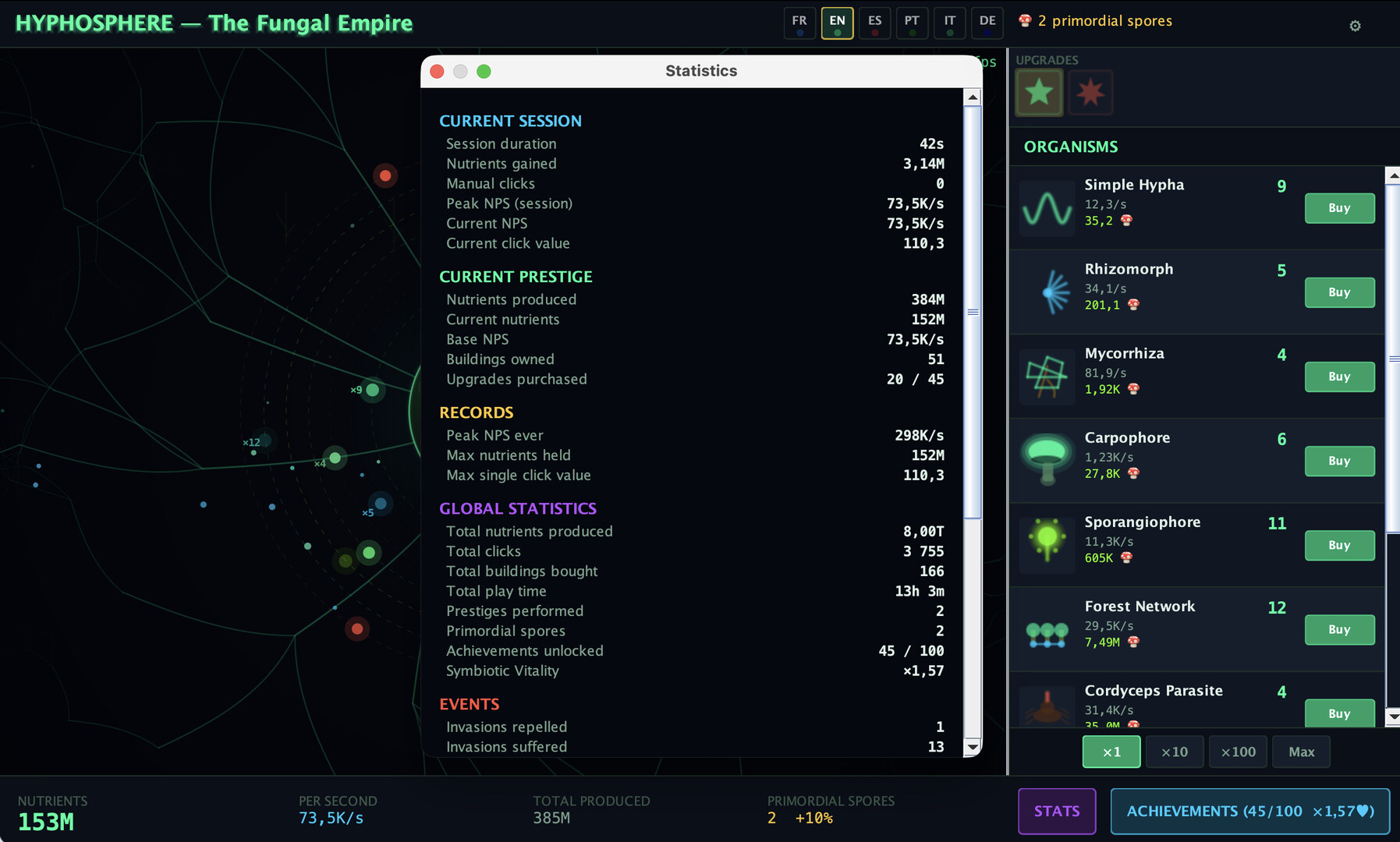Click the Sporangiophore organism icon
Screen dimensions: 1400x842
point(1047,545)
